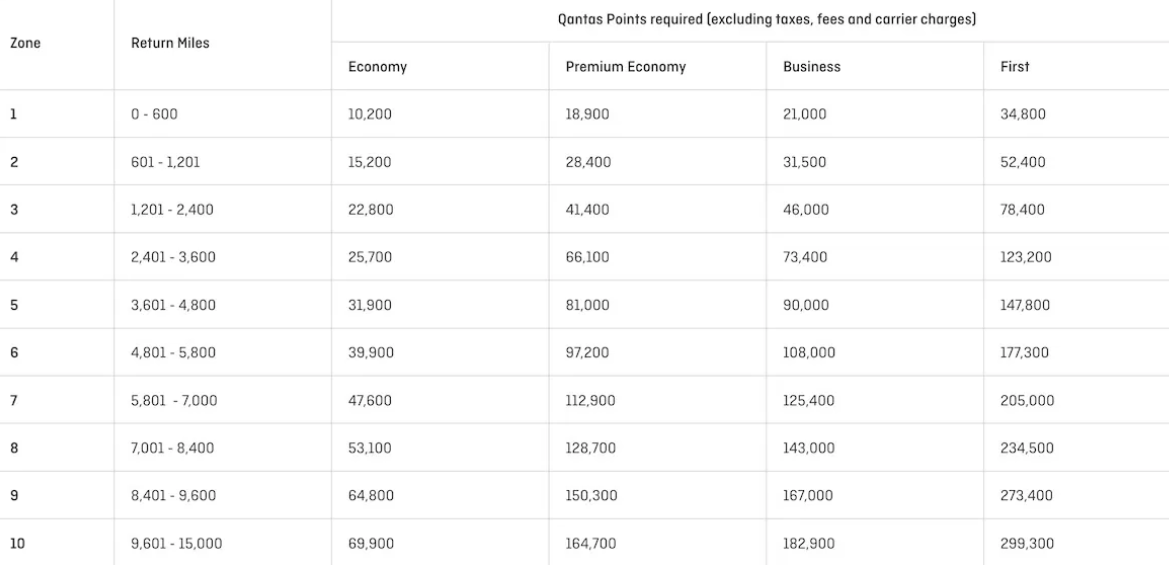The image size is (1169, 565).
Task: Click the Premium Economy value 128,700
Action: point(591,448)
